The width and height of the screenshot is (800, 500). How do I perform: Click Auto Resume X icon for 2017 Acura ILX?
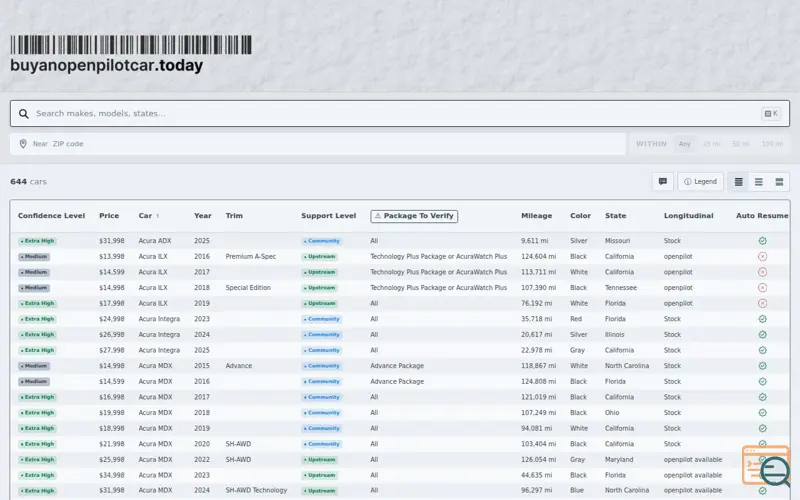pyautogui.click(x=762, y=272)
